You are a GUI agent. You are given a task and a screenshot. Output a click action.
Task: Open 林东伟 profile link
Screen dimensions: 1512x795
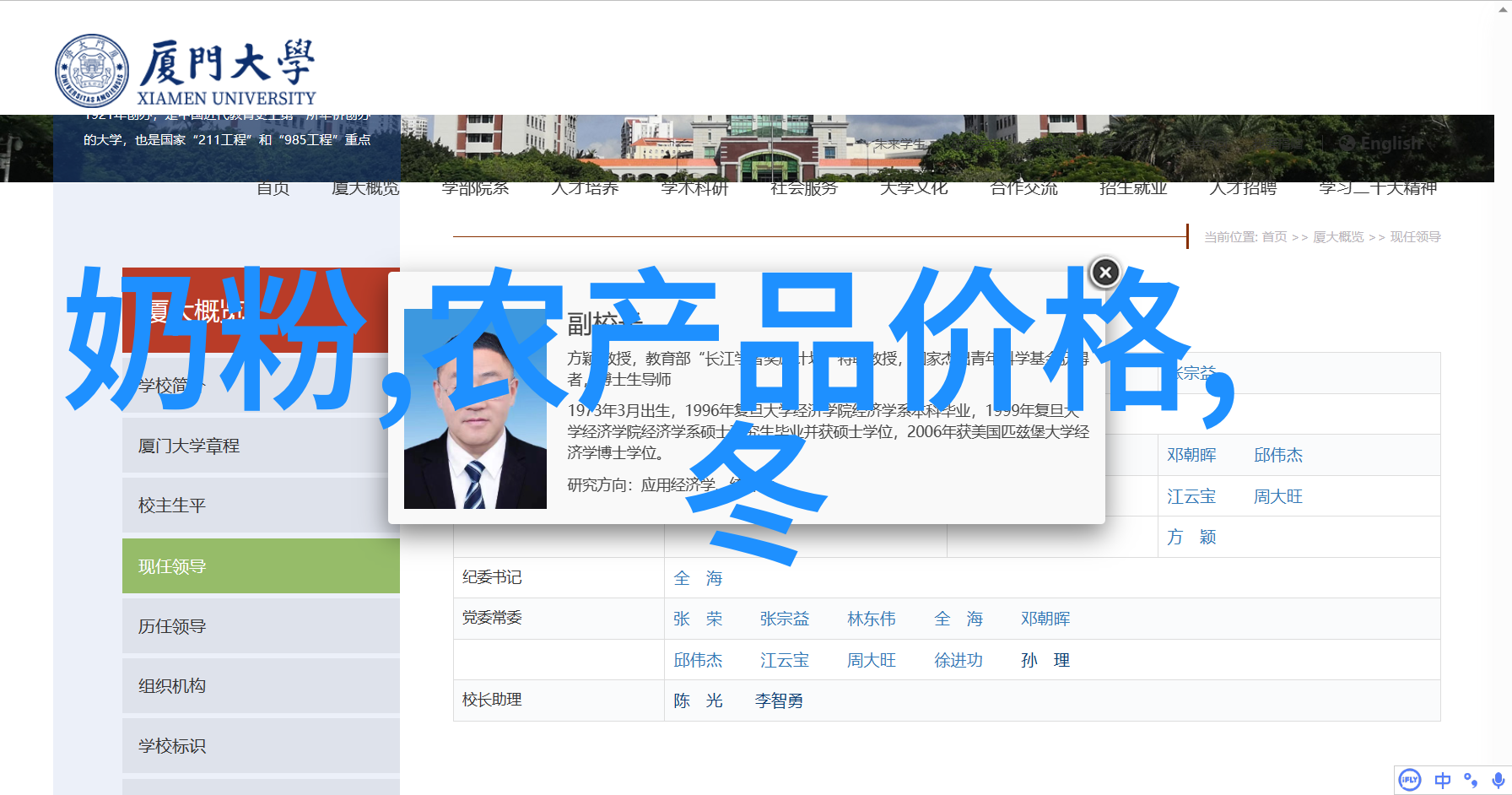[872, 619]
